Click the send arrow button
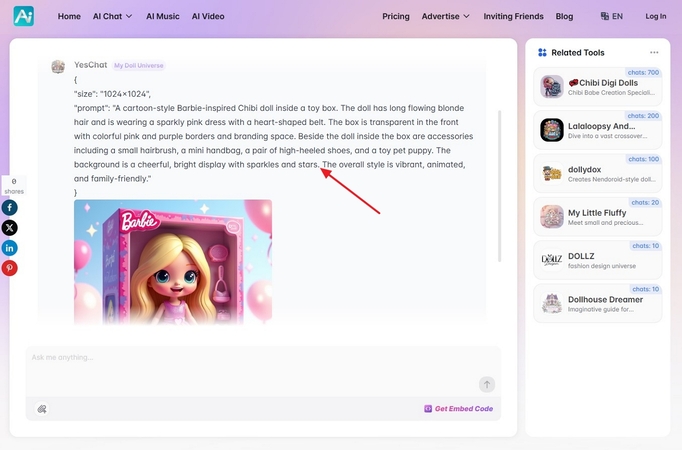 (x=487, y=384)
